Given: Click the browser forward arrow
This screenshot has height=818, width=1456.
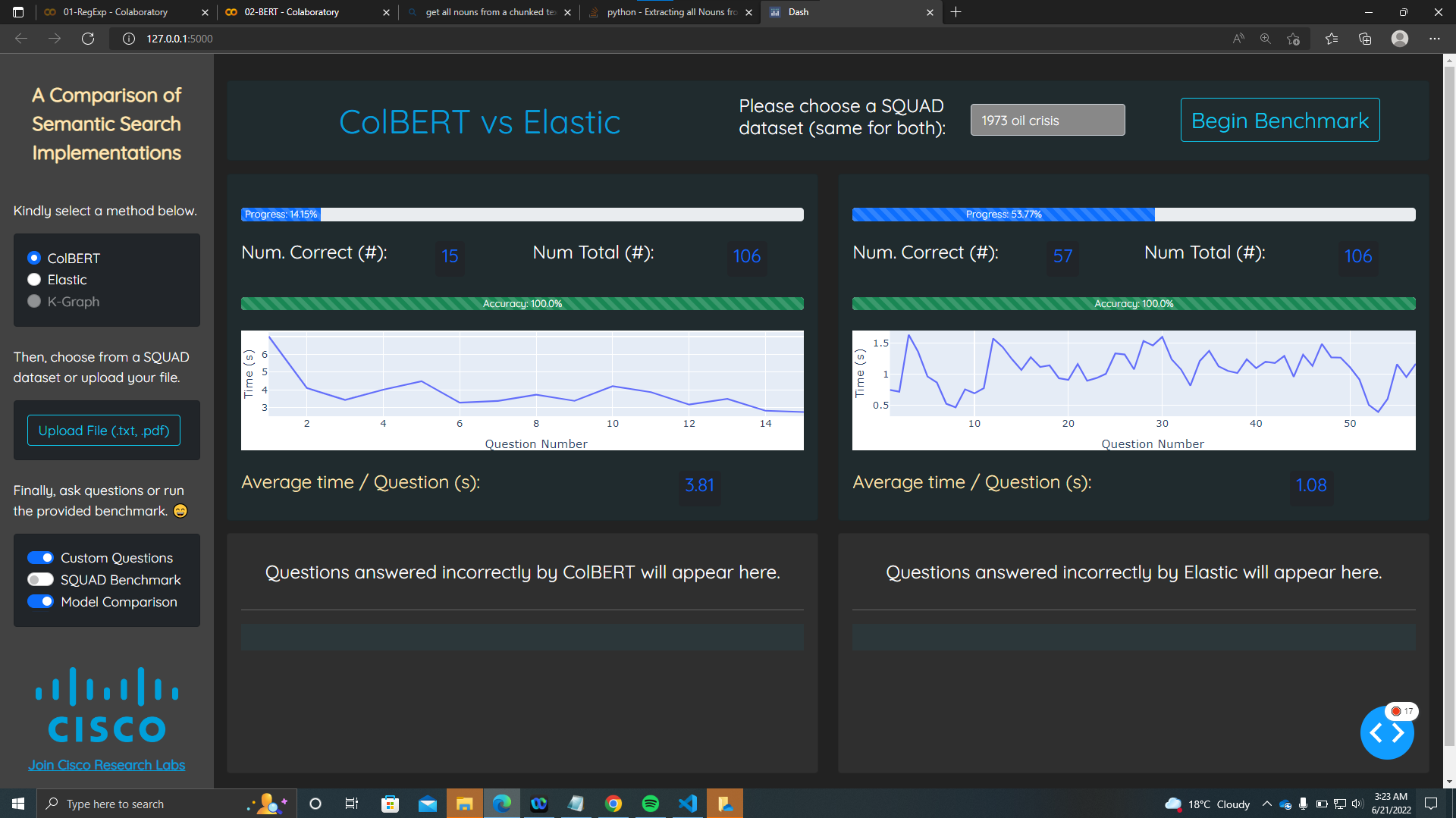Looking at the screenshot, I should pos(55,39).
